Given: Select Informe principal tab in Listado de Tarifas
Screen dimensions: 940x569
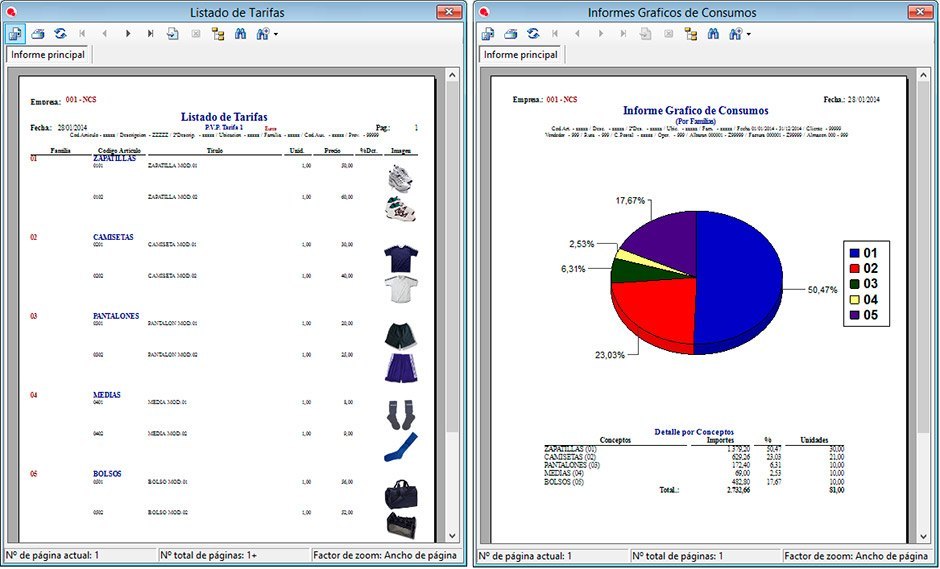Looking at the screenshot, I should pos(47,55).
